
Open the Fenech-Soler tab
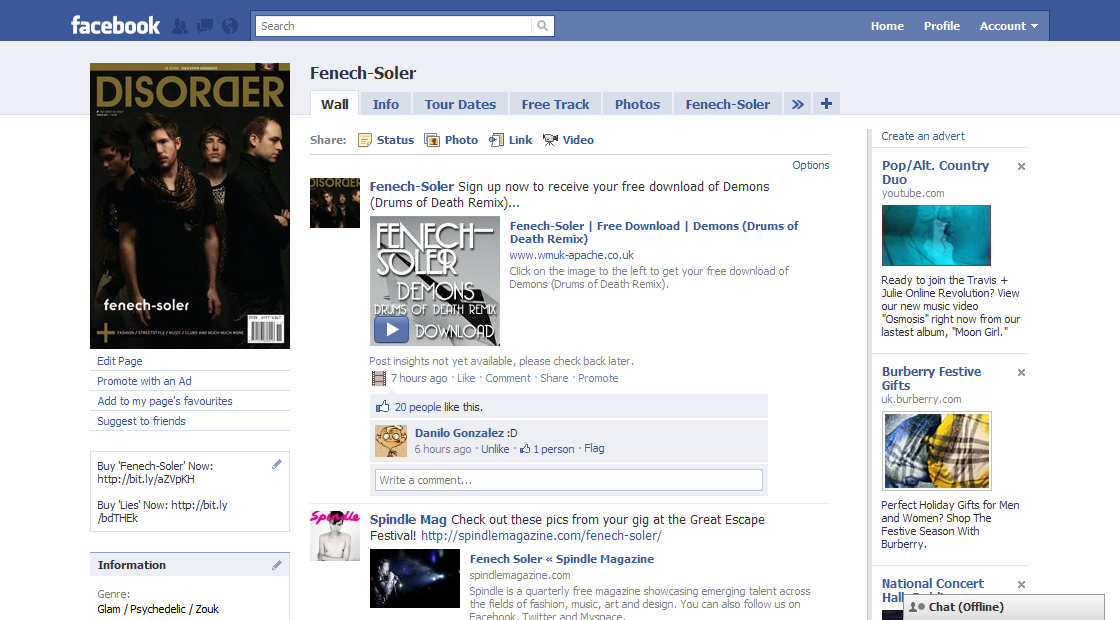[728, 104]
